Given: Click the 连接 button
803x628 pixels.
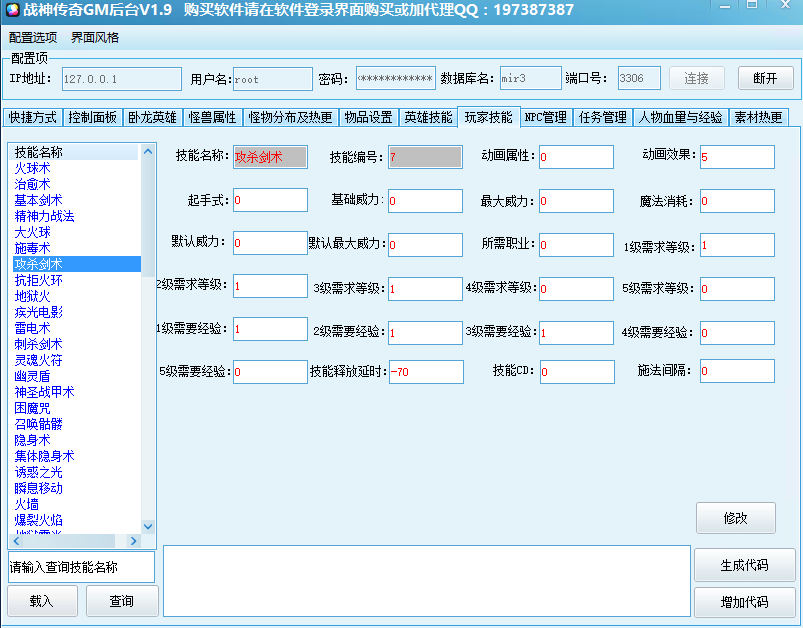Looking at the screenshot, I should 696,78.
